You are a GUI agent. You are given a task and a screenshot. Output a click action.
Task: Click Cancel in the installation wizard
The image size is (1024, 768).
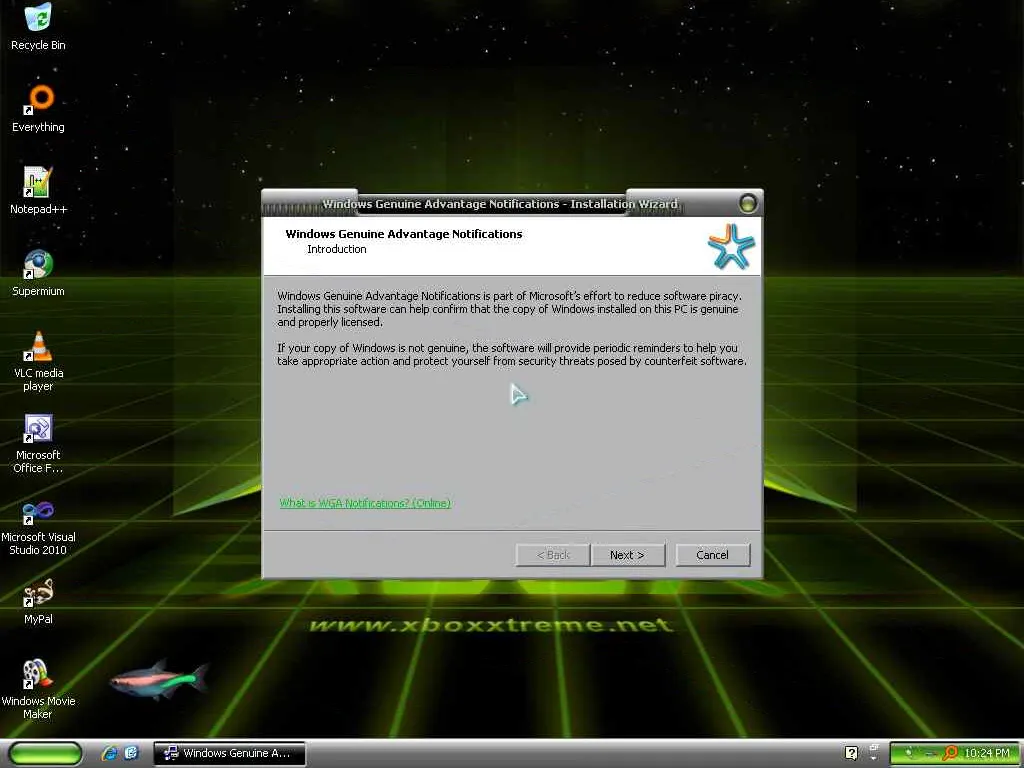pos(712,555)
